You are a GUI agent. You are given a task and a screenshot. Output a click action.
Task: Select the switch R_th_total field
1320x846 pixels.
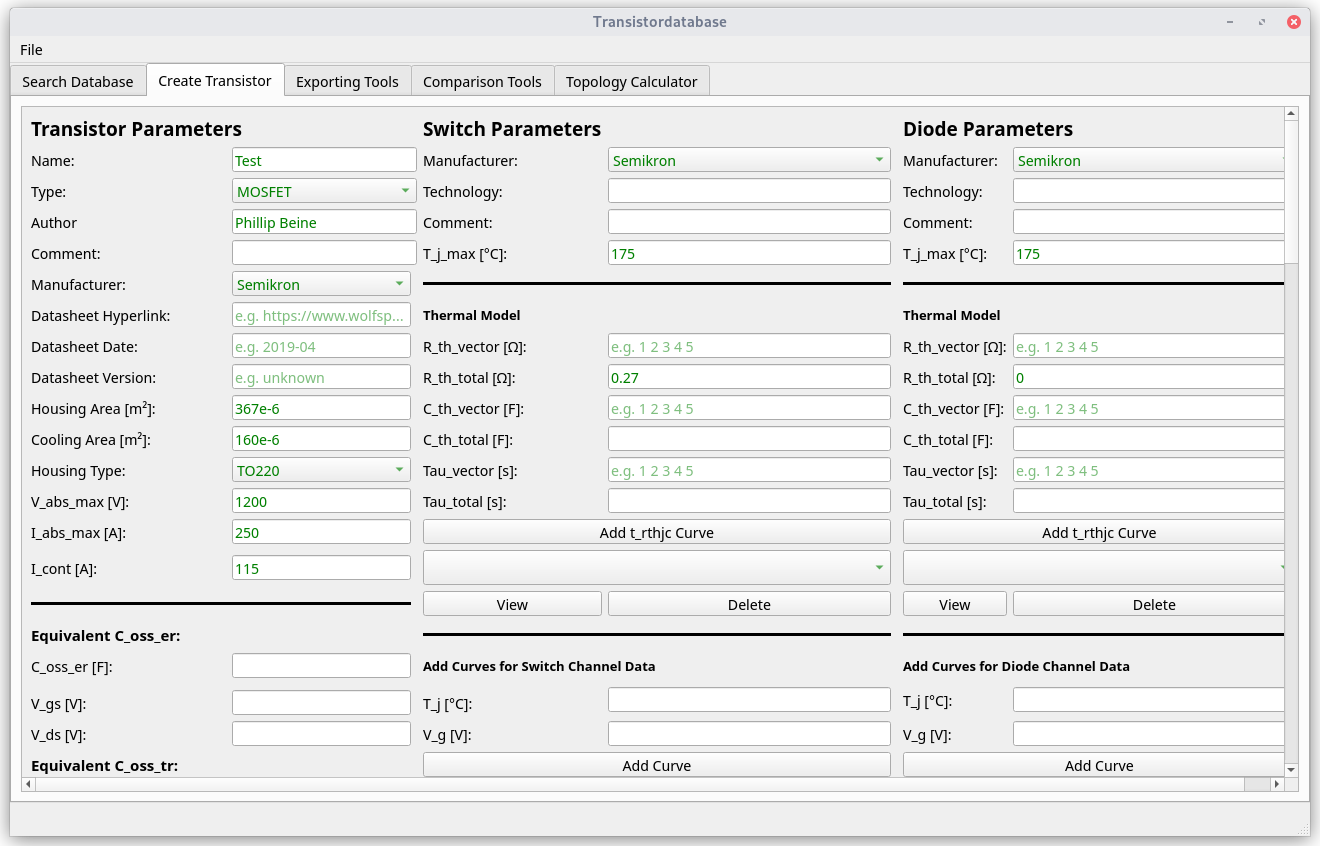[x=748, y=378]
